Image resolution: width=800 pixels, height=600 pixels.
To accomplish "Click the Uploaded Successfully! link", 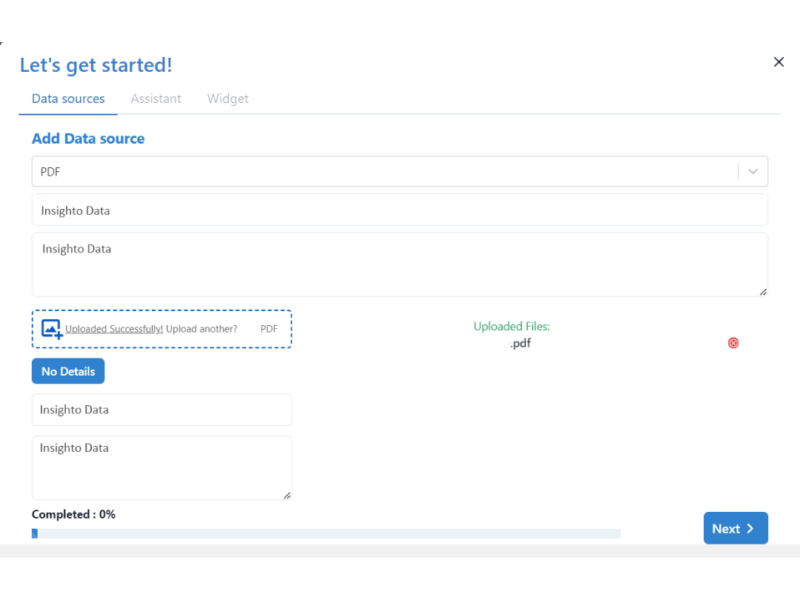I will point(114,329).
